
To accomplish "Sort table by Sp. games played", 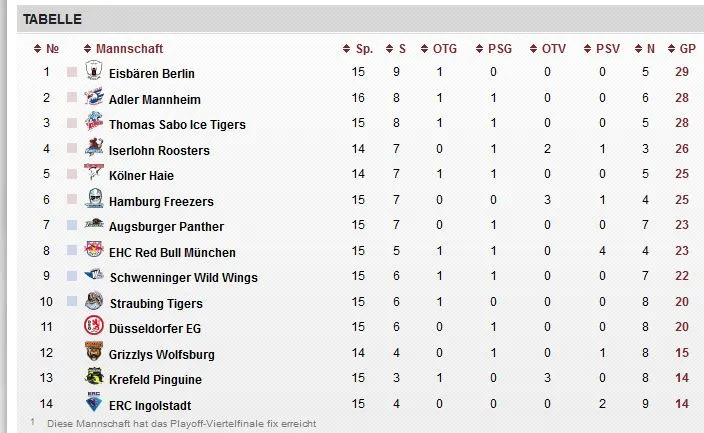I will click(x=363, y=49).
